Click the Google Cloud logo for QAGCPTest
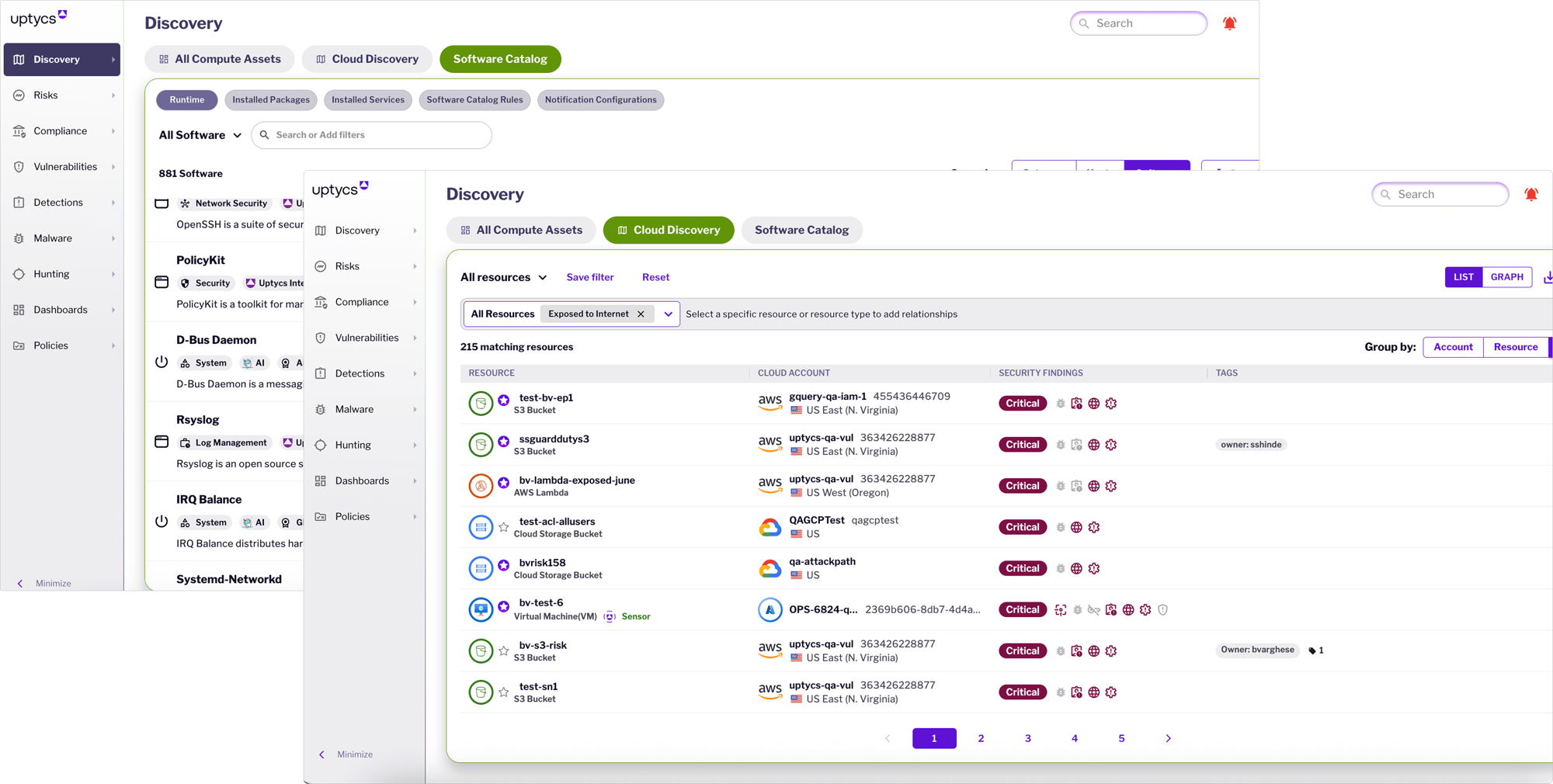1553x784 pixels. tap(770, 527)
